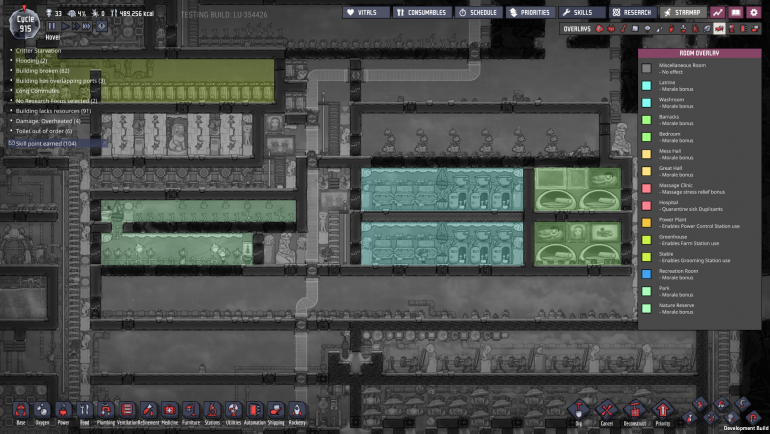This screenshot has height=434, width=770.
Task: Open the Oxygen overlay
Action: click(599, 28)
